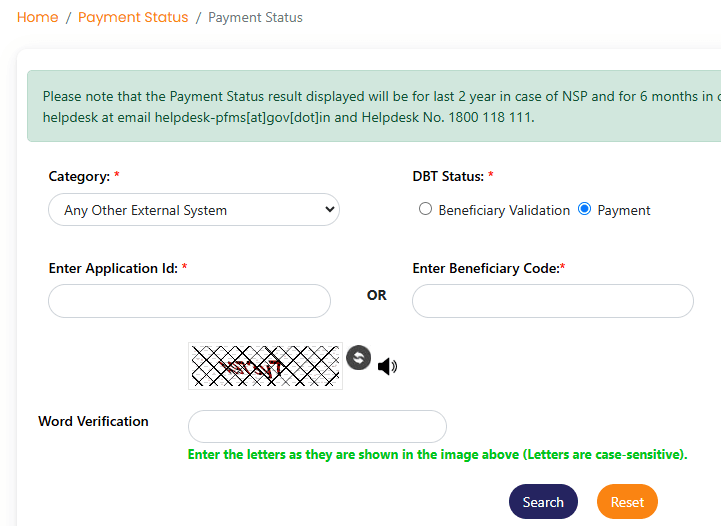Click the Enter Application Id label
Viewport: 721px width, 526px height.
(x=113, y=269)
